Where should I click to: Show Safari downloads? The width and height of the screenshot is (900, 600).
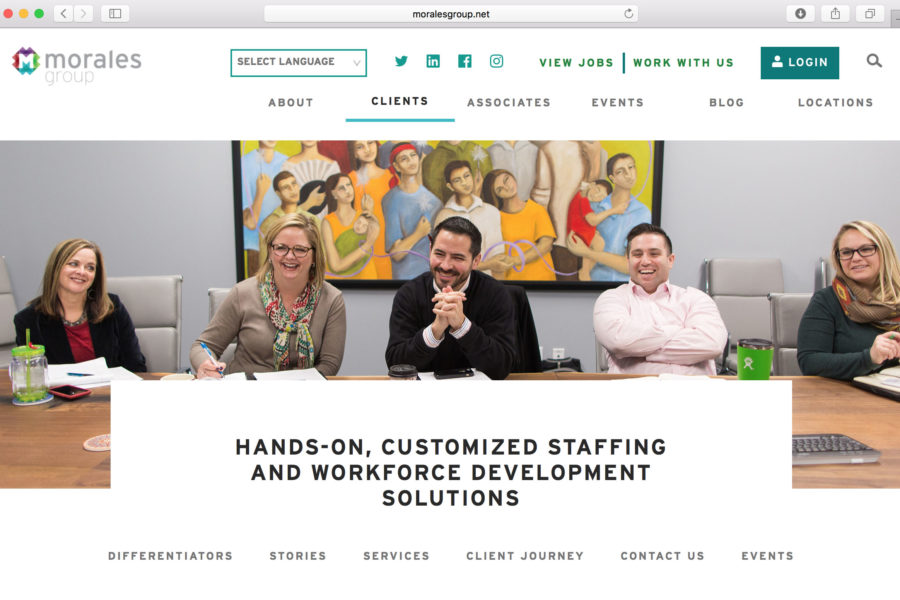pos(800,14)
